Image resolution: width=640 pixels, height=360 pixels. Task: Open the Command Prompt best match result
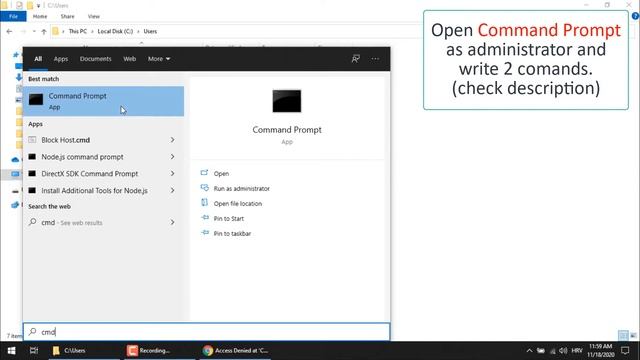(103, 101)
